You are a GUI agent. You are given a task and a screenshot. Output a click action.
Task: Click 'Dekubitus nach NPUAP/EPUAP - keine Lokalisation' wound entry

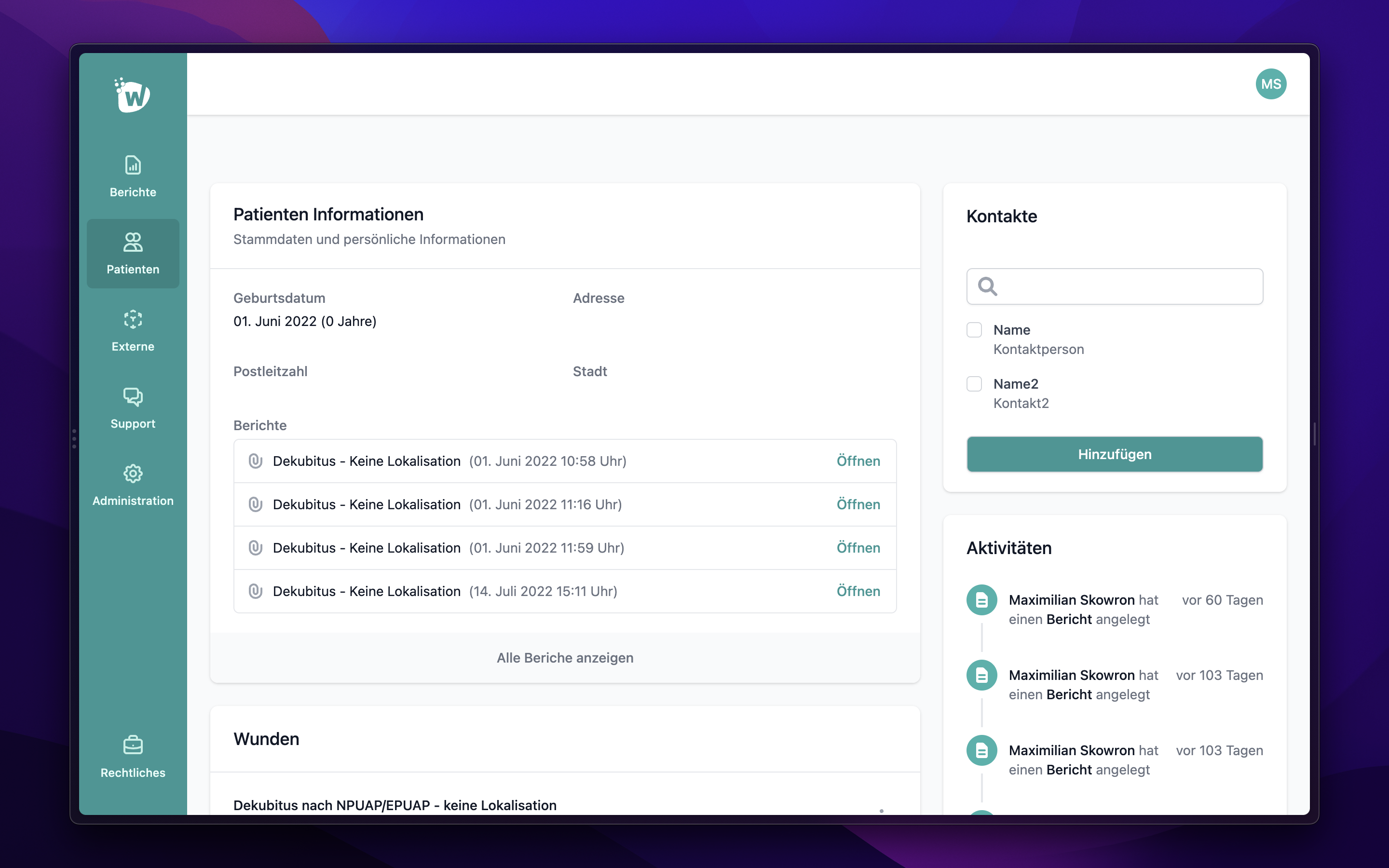pyautogui.click(x=395, y=805)
